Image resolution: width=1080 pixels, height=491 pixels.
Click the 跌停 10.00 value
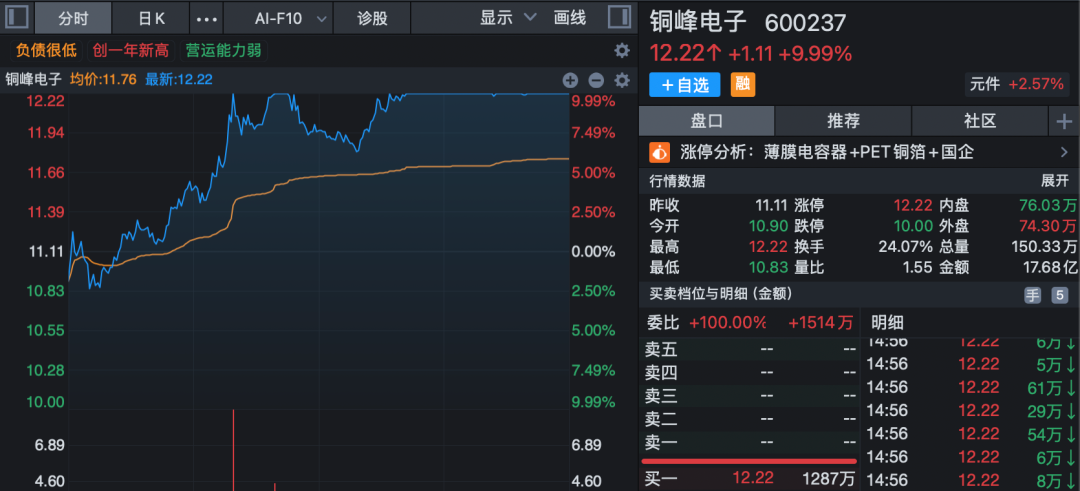click(913, 226)
